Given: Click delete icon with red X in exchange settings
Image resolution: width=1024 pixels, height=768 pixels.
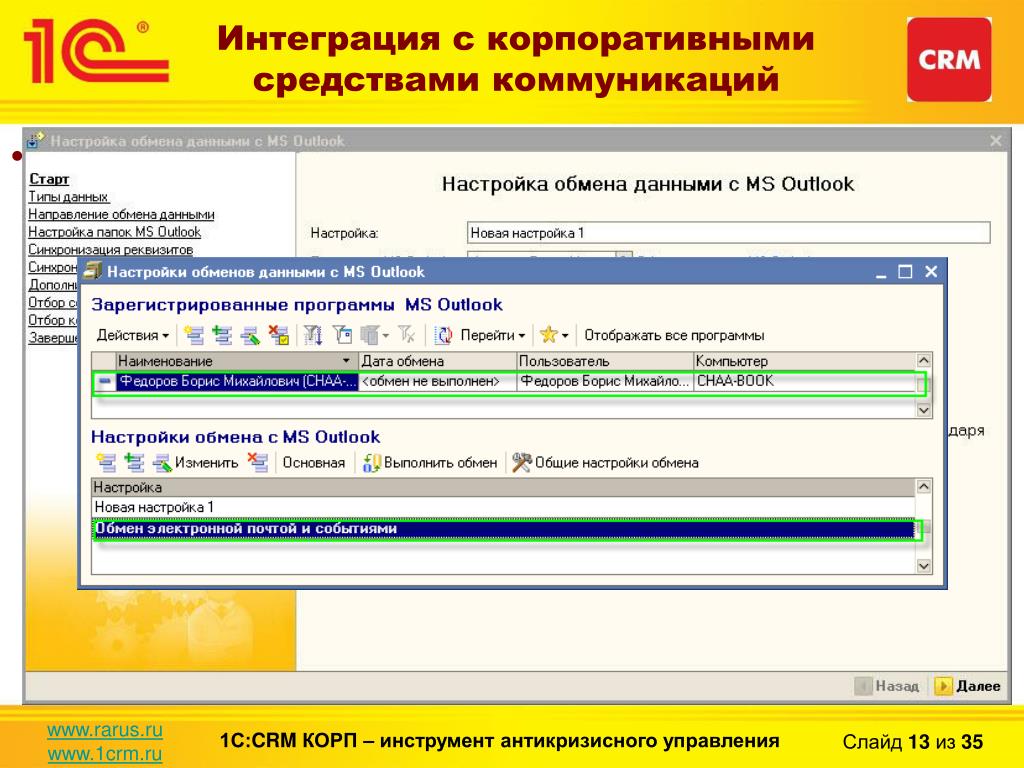Looking at the screenshot, I should click(258, 462).
